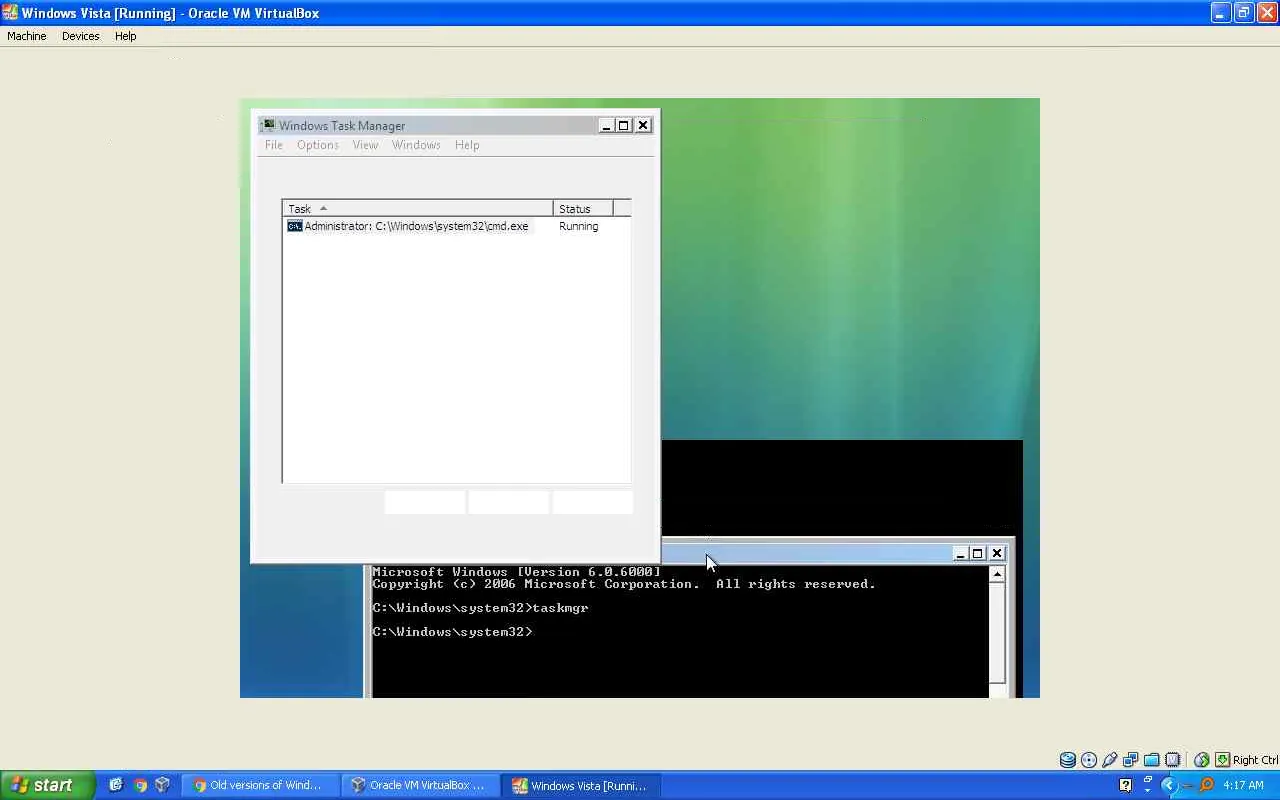Launch Chrome from the quick launch bar

(x=140, y=785)
